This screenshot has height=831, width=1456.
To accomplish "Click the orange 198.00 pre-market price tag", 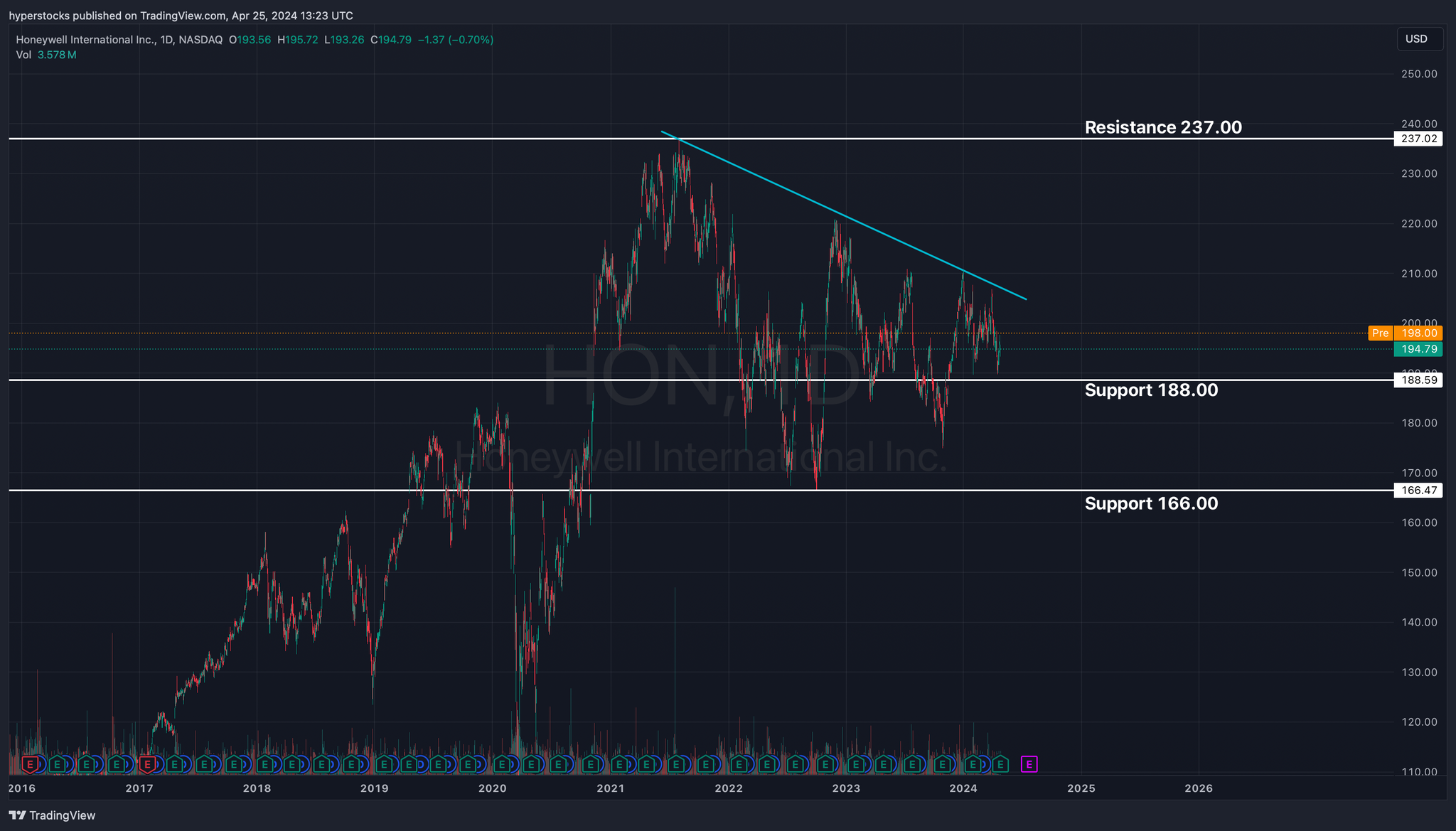I will pyautogui.click(x=1418, y=333).
